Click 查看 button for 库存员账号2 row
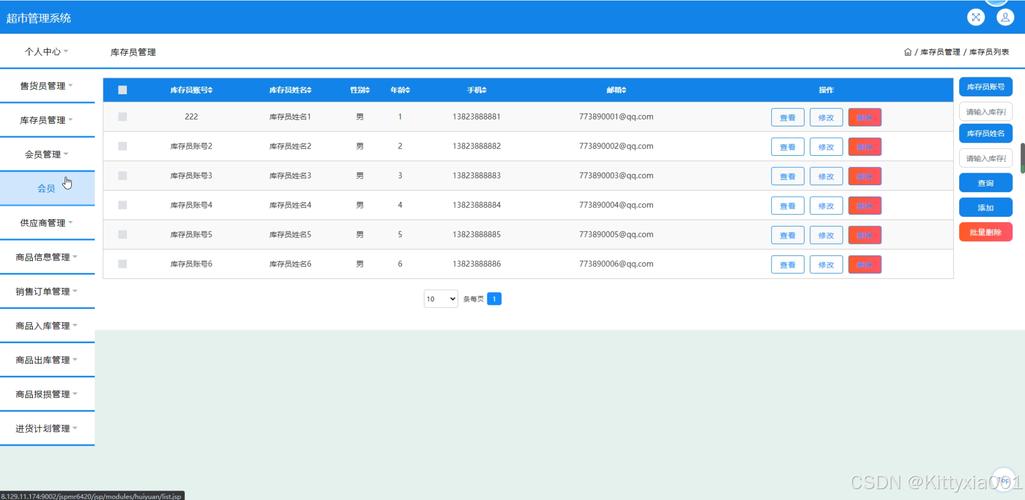The height and width of the screenshot is (500, 1025). pyautogui.click(x=788, y=147)
